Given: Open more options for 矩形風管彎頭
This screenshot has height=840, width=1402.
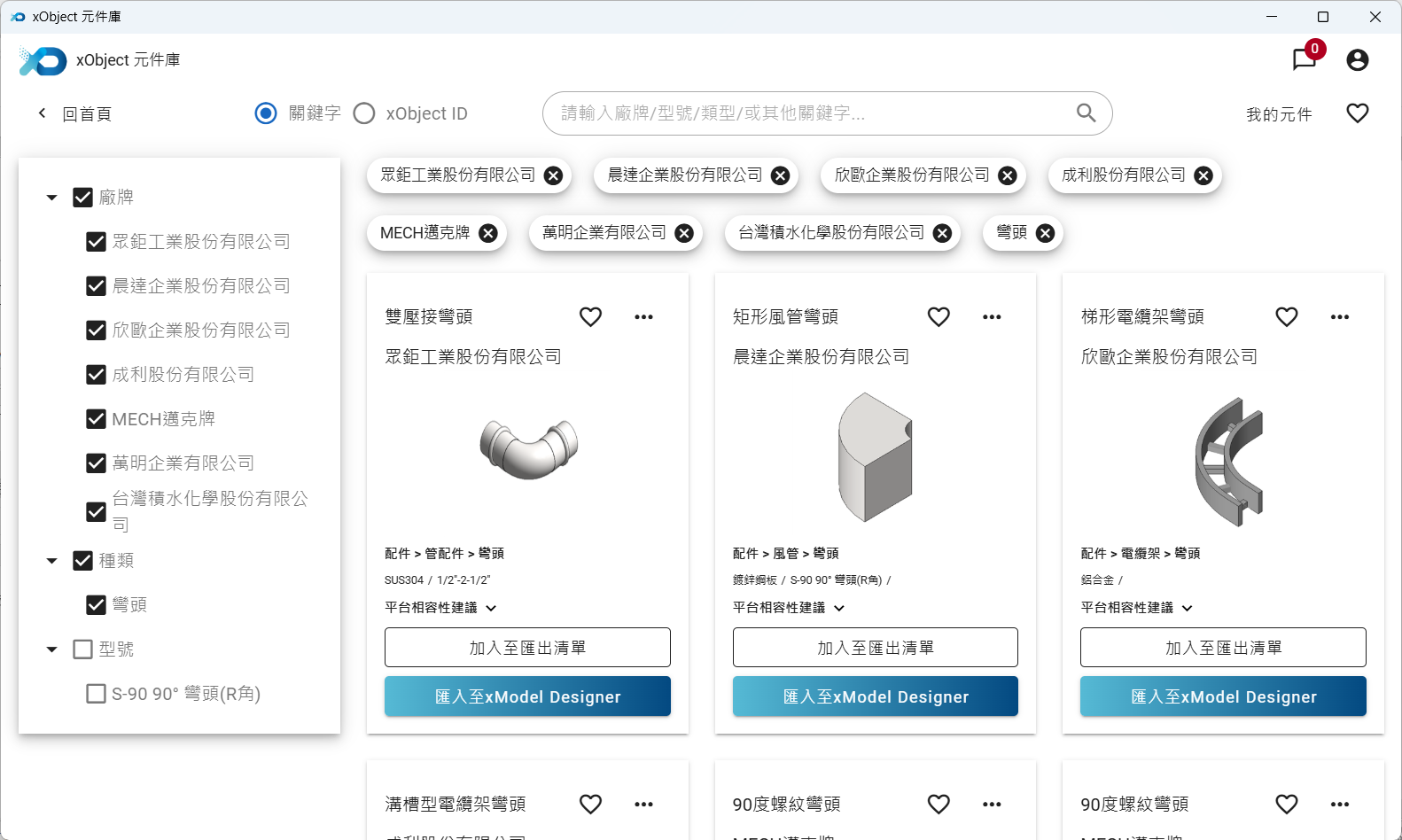Looking at the screenshot, I should tap(992, 317).
